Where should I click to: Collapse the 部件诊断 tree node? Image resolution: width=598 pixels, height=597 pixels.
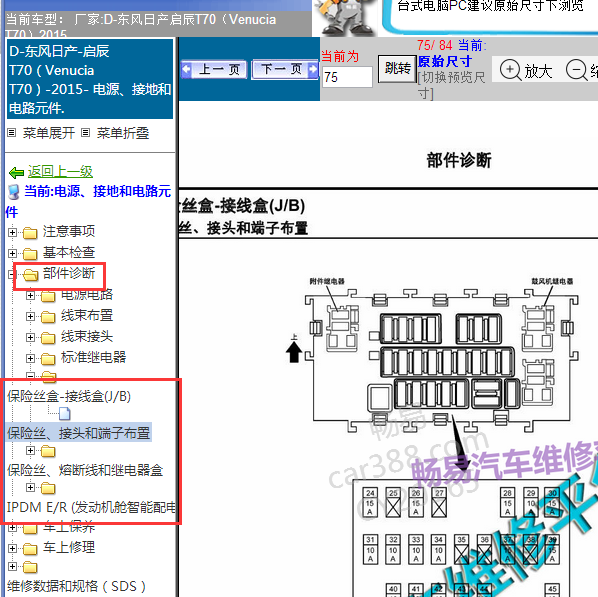click(x=11, y=274)
